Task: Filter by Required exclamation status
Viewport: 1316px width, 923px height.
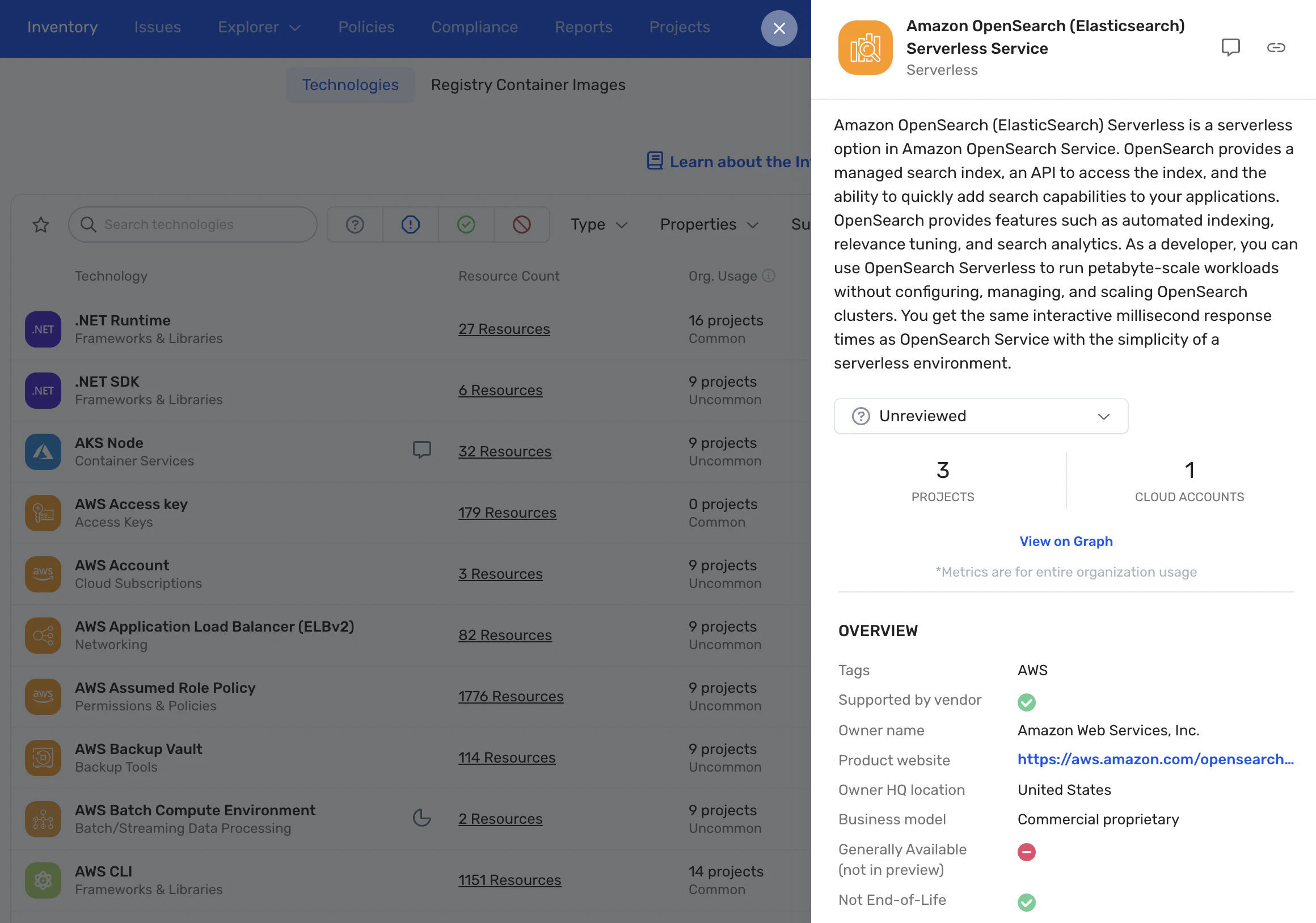Action: coord(410,225)
